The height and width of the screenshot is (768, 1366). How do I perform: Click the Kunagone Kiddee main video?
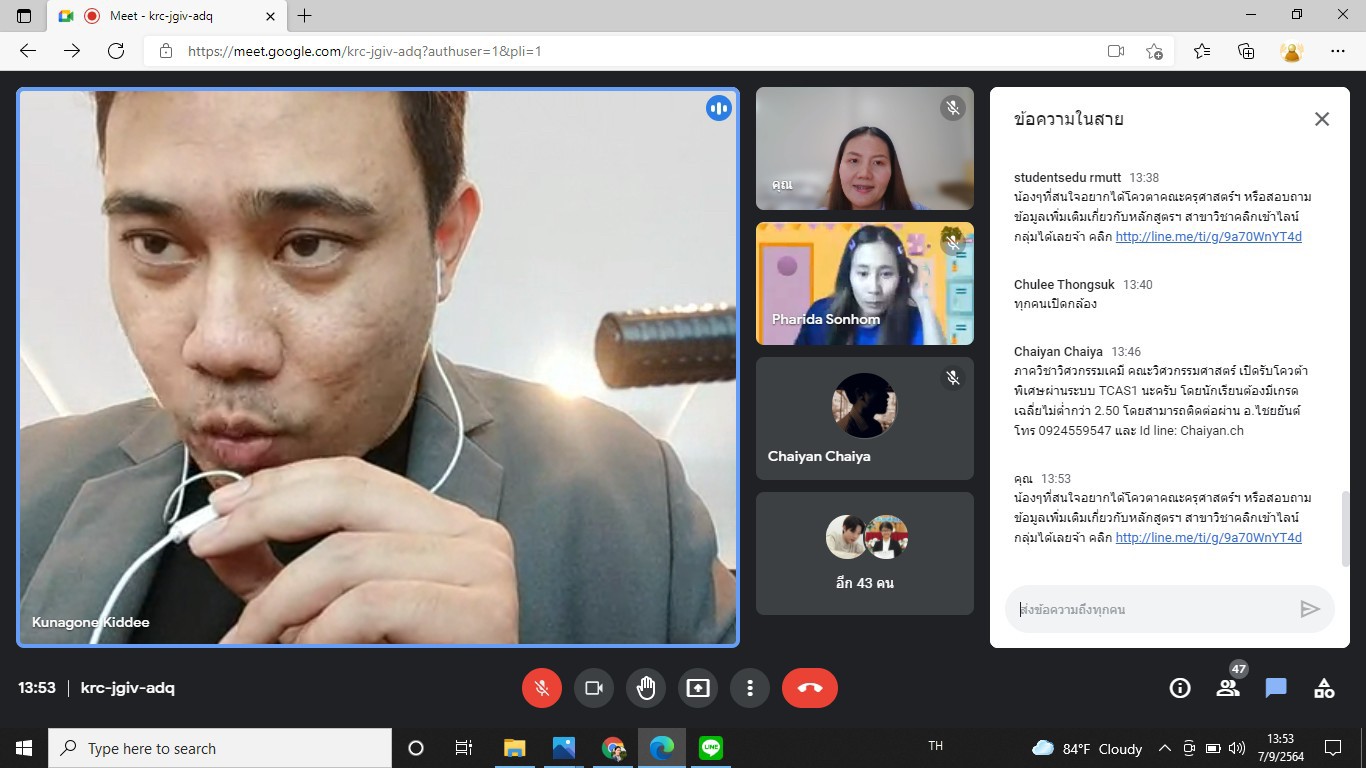click(x=378, y=367)
